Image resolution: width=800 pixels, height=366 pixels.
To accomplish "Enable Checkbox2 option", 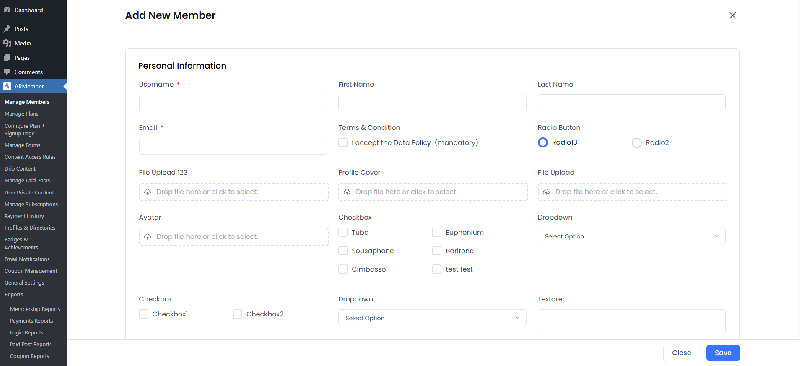I will tap(237, 314).
